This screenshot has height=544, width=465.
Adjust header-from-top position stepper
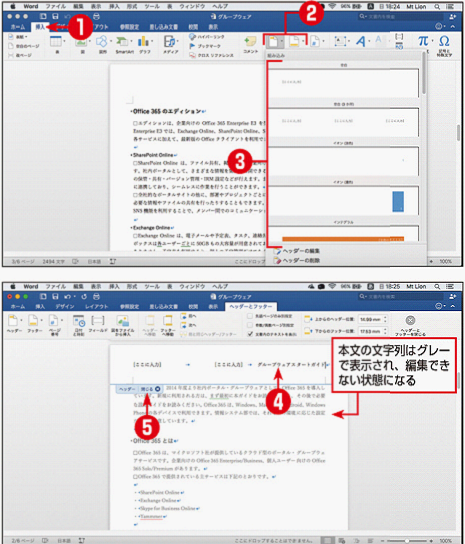click(385, 319)
